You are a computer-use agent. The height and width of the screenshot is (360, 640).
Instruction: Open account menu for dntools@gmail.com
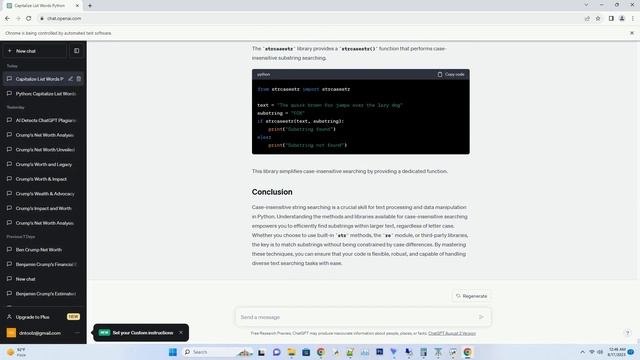[x=43, y=333]
